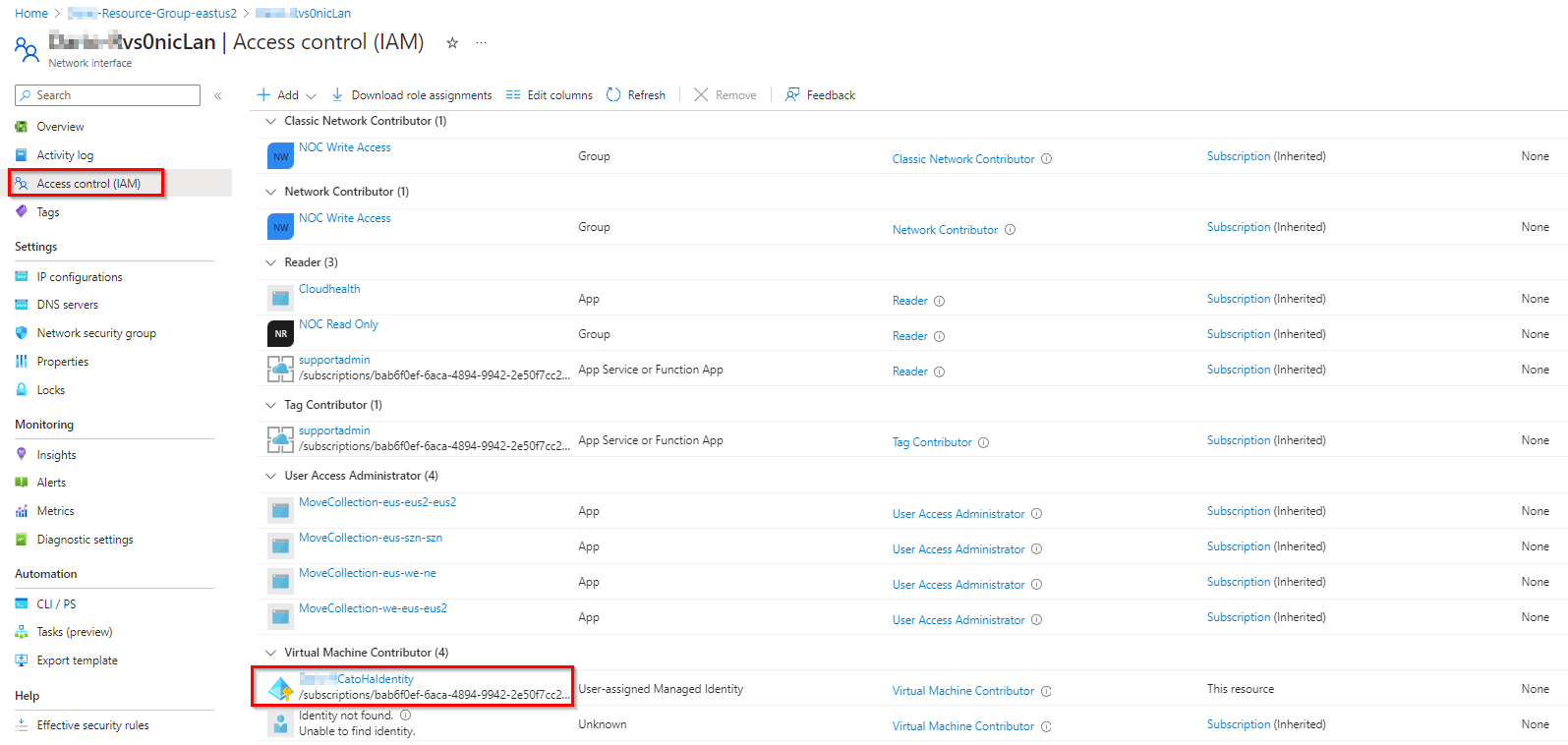The image size is (1568, 745).
Task: Click inside the sidebar Search field
Action: click(107, 95)
